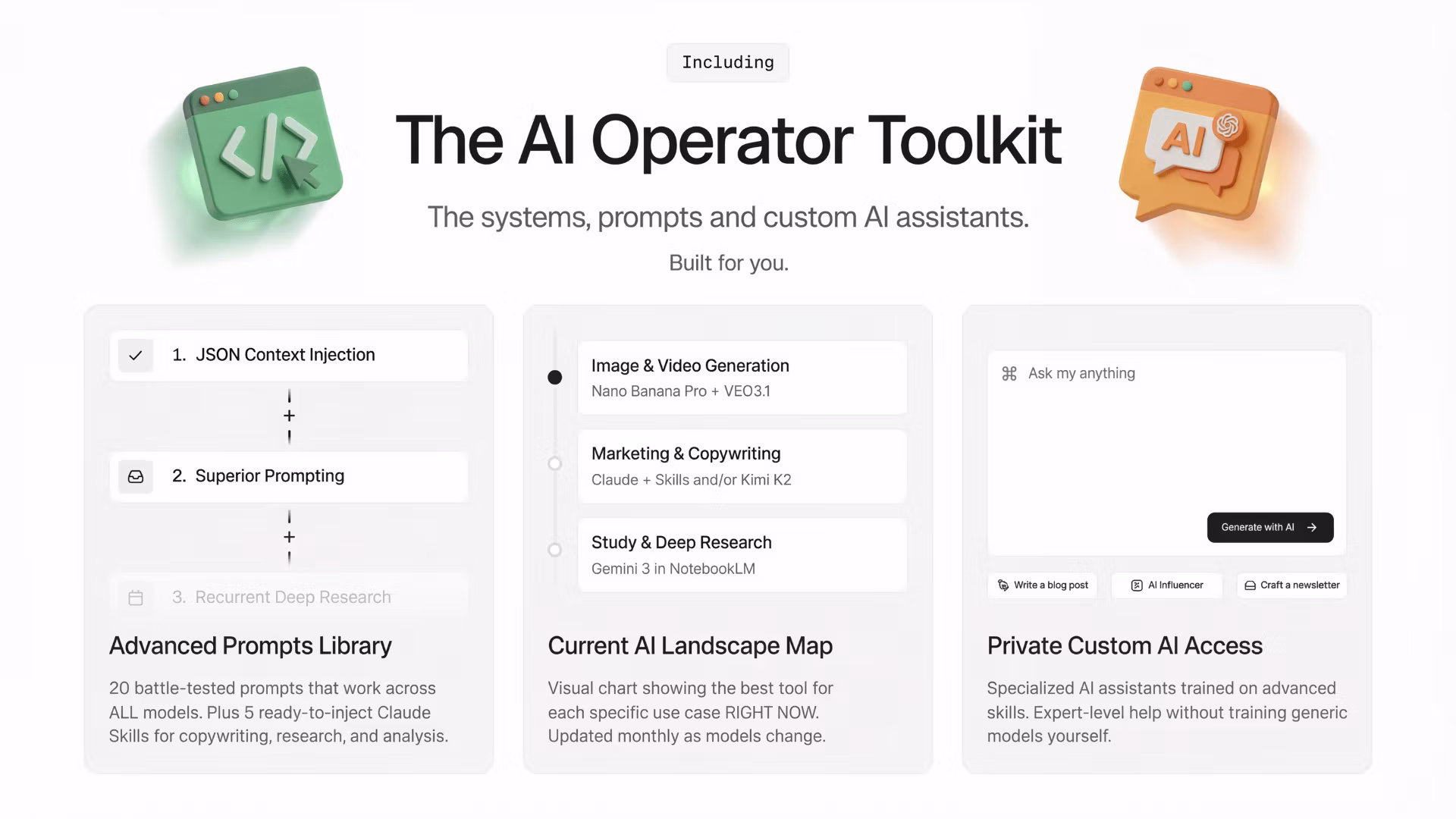The image size is (1456, 819).
Task: Click the Current AI Landscape Map heading
Action: pyautogui.click(x=690, y=645)
